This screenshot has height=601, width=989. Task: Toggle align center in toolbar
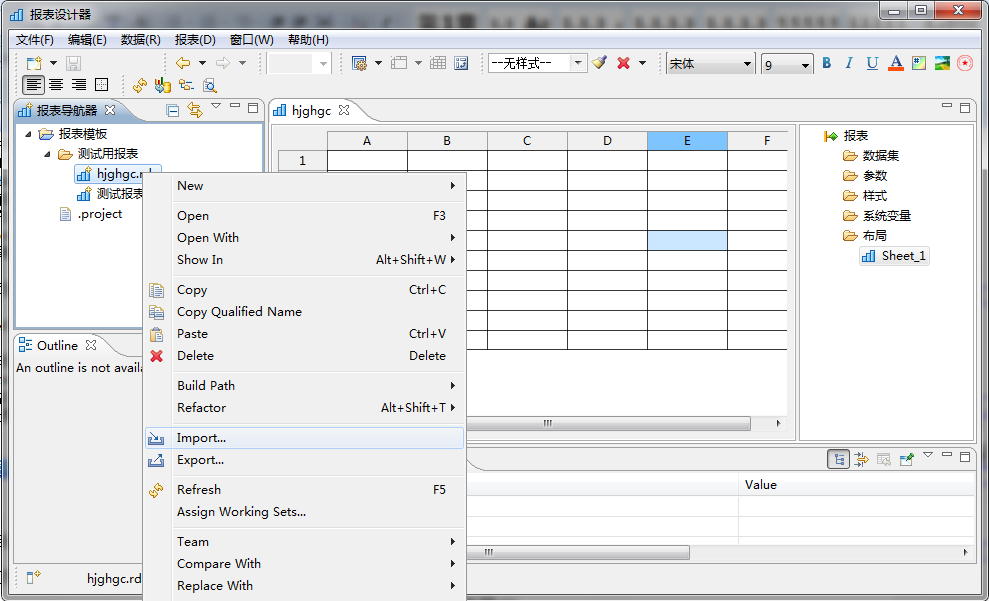[56, 85]
